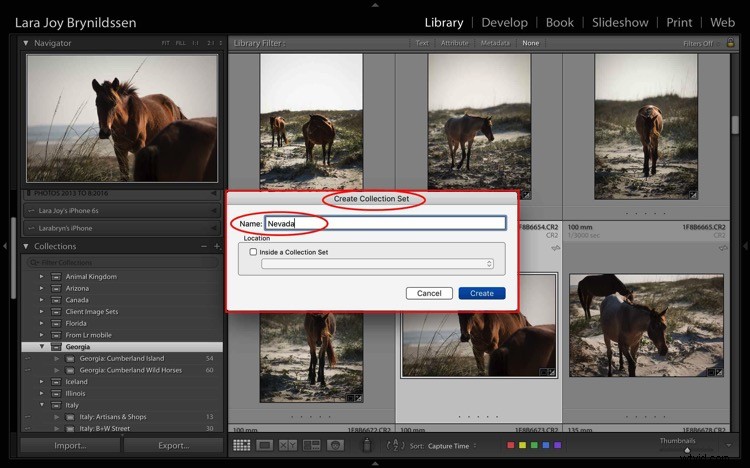Image resolution: width=750 pixels, height=468 pixels.
Task: Select top-left two-horses grid thumbnail
Action: click(311, 121)
